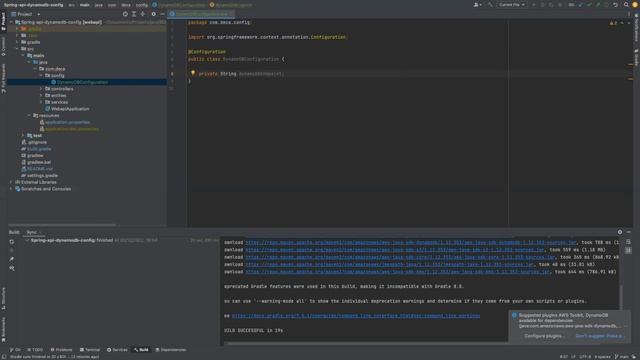Image resolution: width=640 pixels, height=360 pixels.
Task: Click the Project panel horizontal scrollbar
Action: (62, 225)
